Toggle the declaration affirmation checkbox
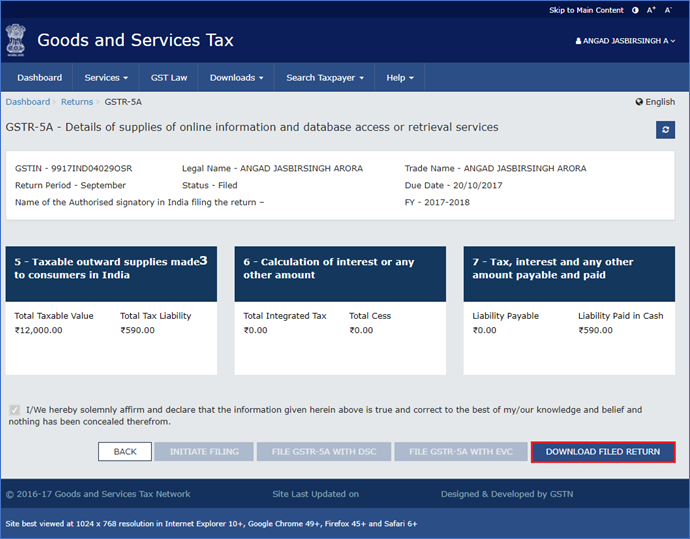The height and width of the screenshot is (539, 690). click(x=15, y=410)
